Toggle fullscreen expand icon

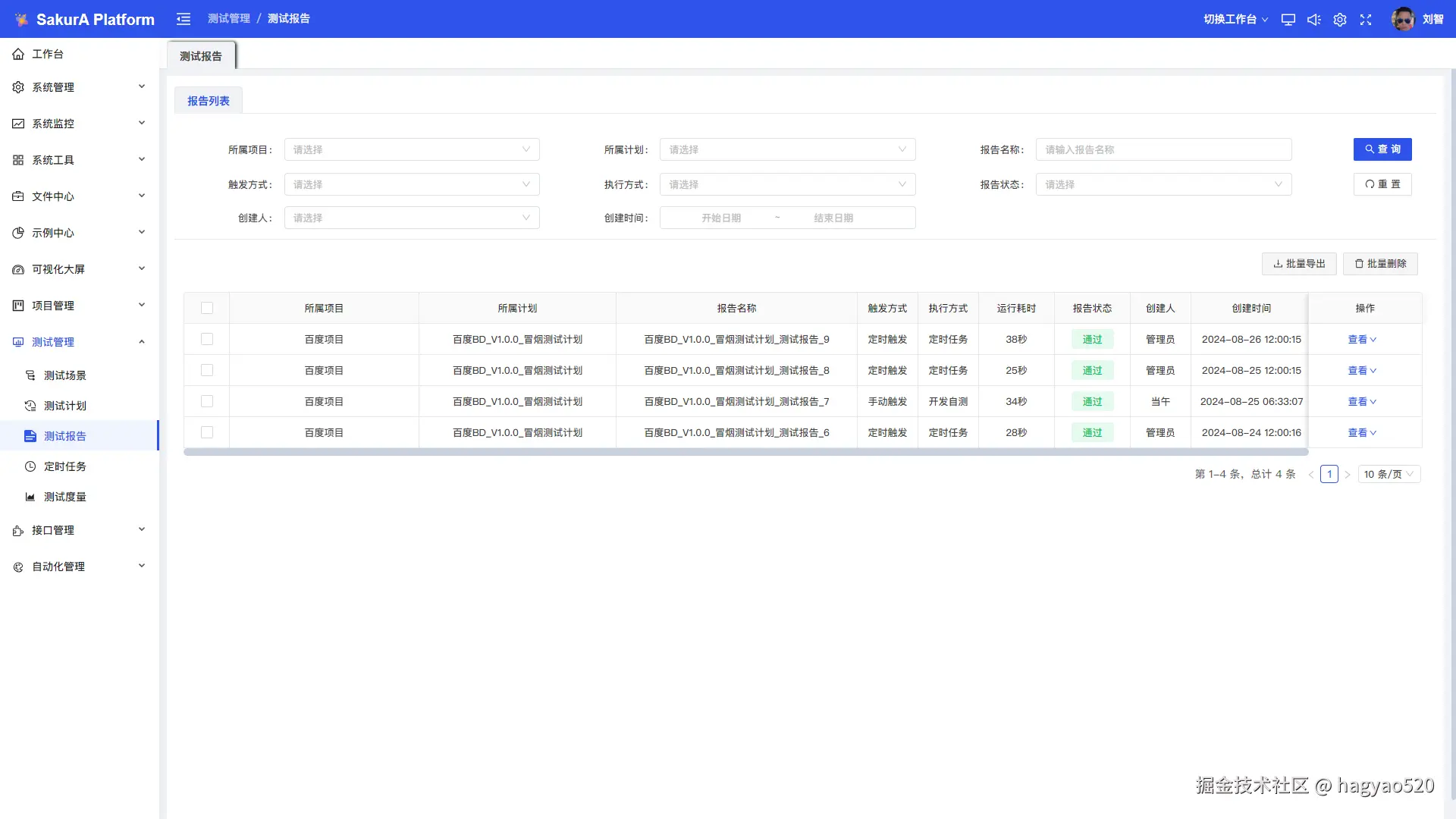coord(1366,20)
